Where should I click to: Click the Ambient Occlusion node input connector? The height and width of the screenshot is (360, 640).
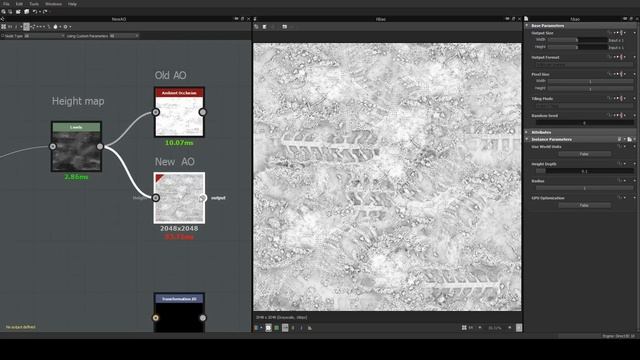156,112
